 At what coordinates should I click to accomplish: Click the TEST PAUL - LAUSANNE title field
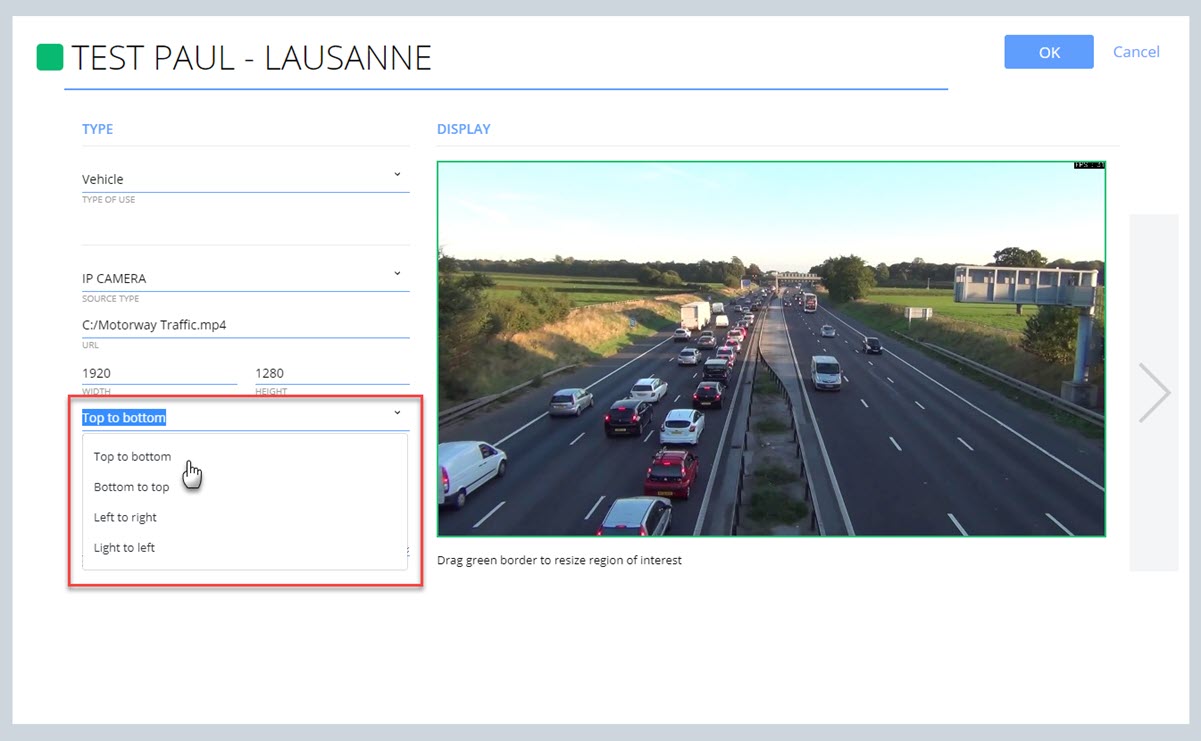coord(506,58)
